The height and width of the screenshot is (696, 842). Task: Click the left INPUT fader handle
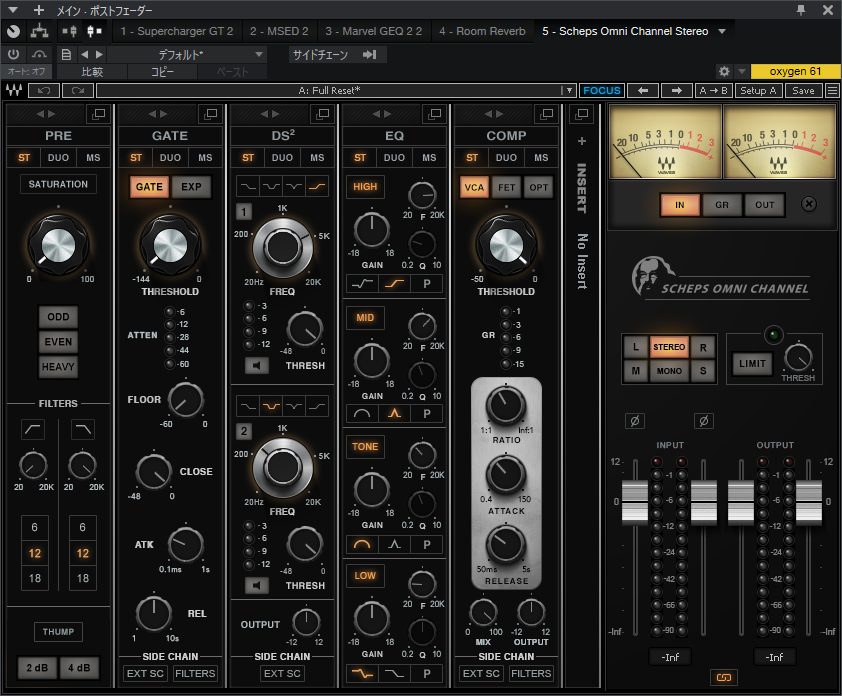(635, 503)
